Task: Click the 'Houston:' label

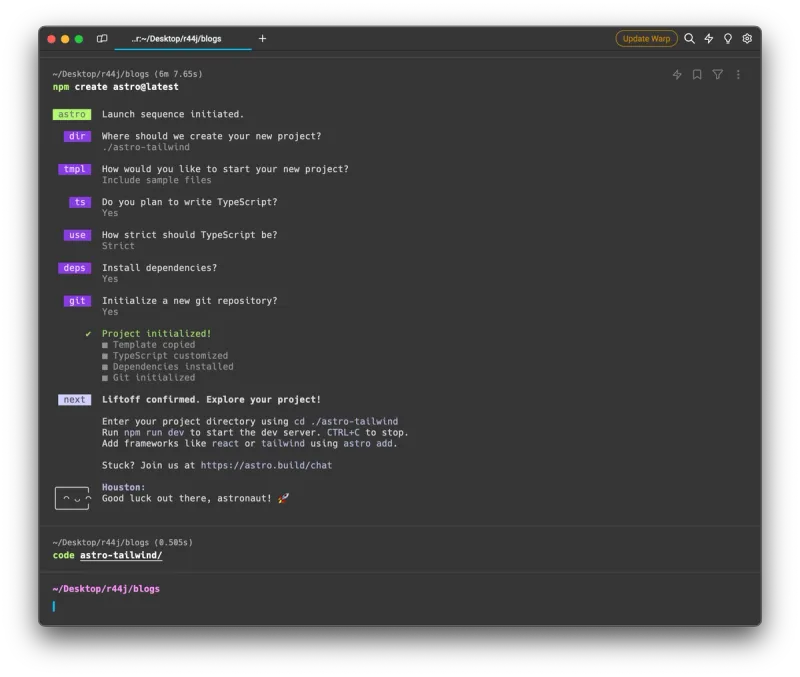Action: 123,487
